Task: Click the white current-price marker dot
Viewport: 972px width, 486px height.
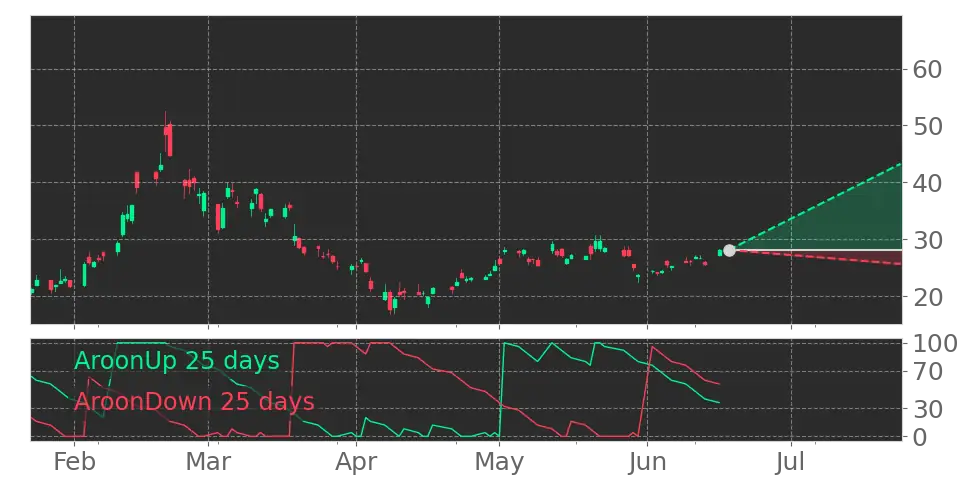Action: [729, 250]
